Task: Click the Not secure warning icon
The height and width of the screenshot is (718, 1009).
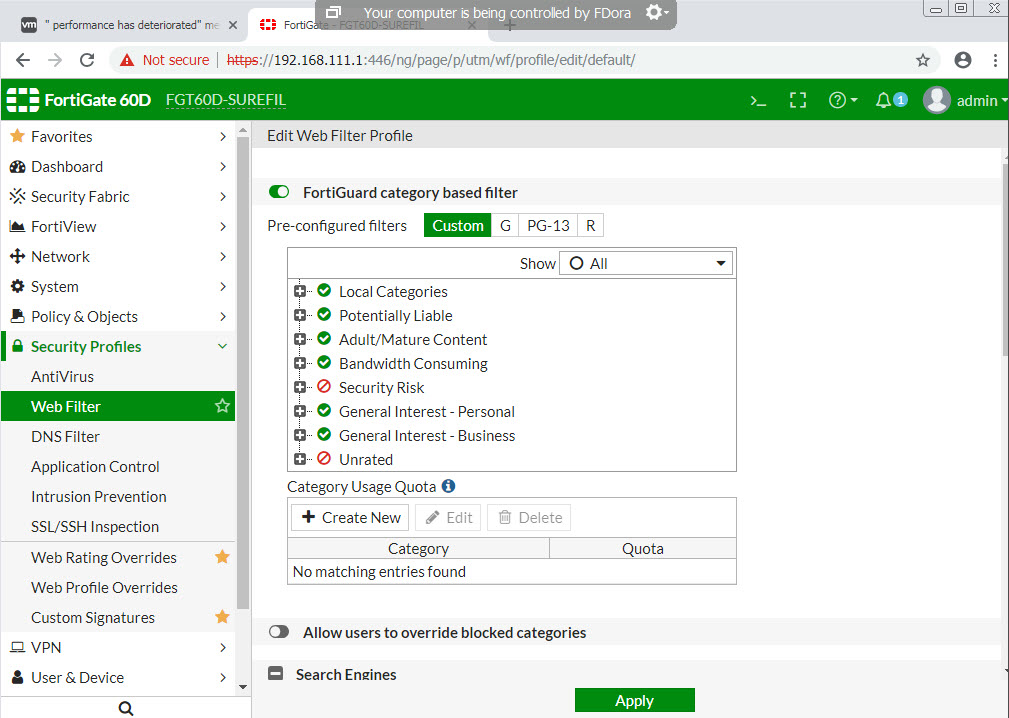Action: (127, 60)
